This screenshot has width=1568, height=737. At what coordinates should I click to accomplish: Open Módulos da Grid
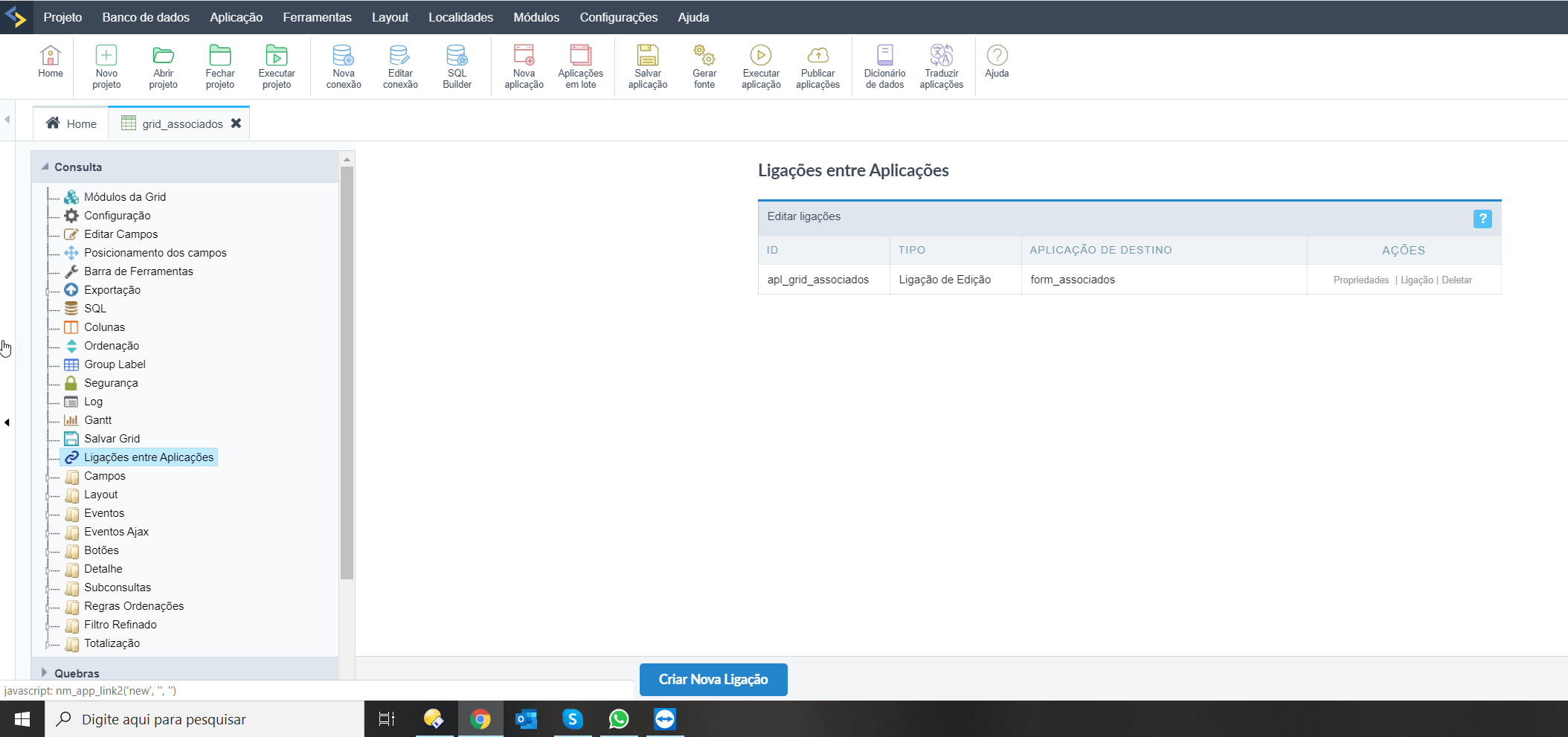[125, 197]
